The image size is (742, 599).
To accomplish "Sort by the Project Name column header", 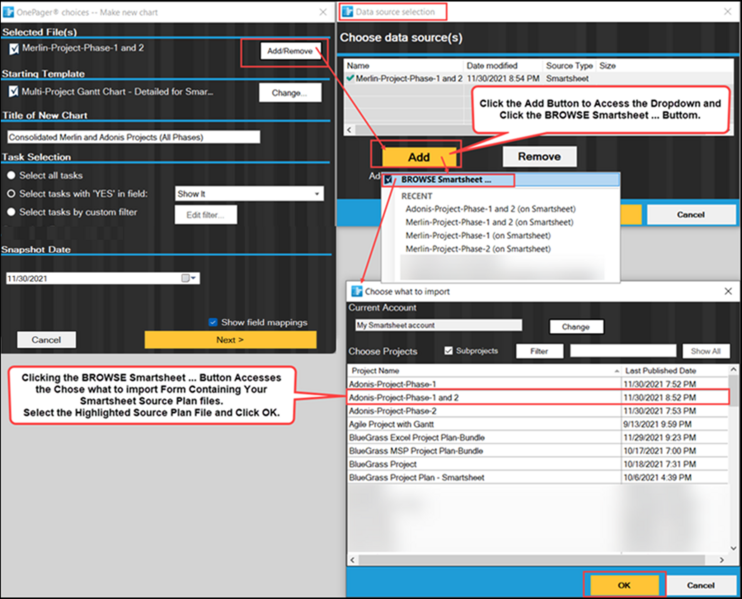I will click(x=484, y=370).
